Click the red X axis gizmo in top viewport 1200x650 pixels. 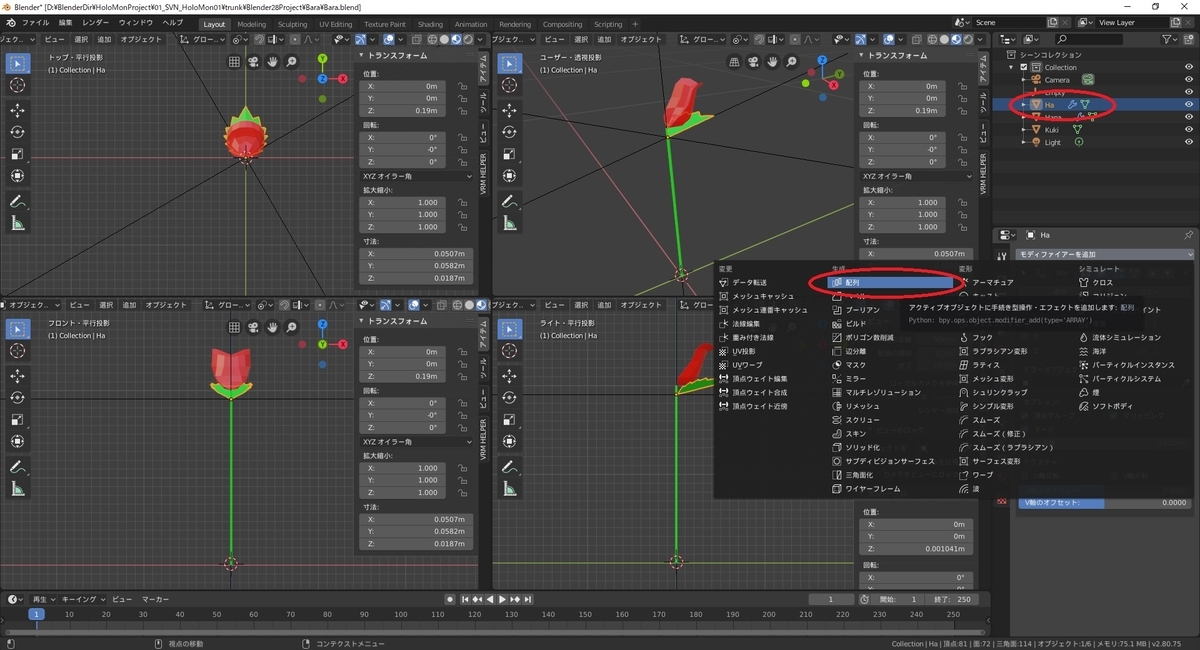pyautogui.click(x=343, y=78)
